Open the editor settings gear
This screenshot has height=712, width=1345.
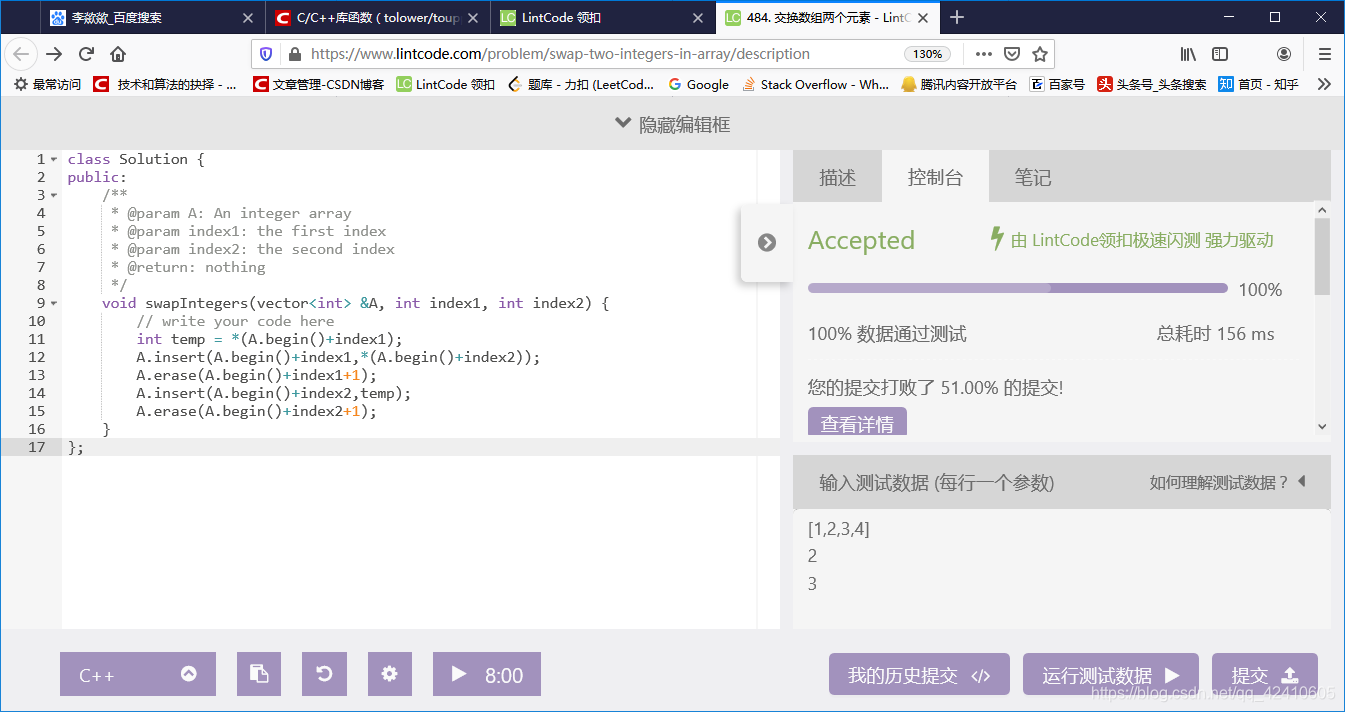[390, 674]
